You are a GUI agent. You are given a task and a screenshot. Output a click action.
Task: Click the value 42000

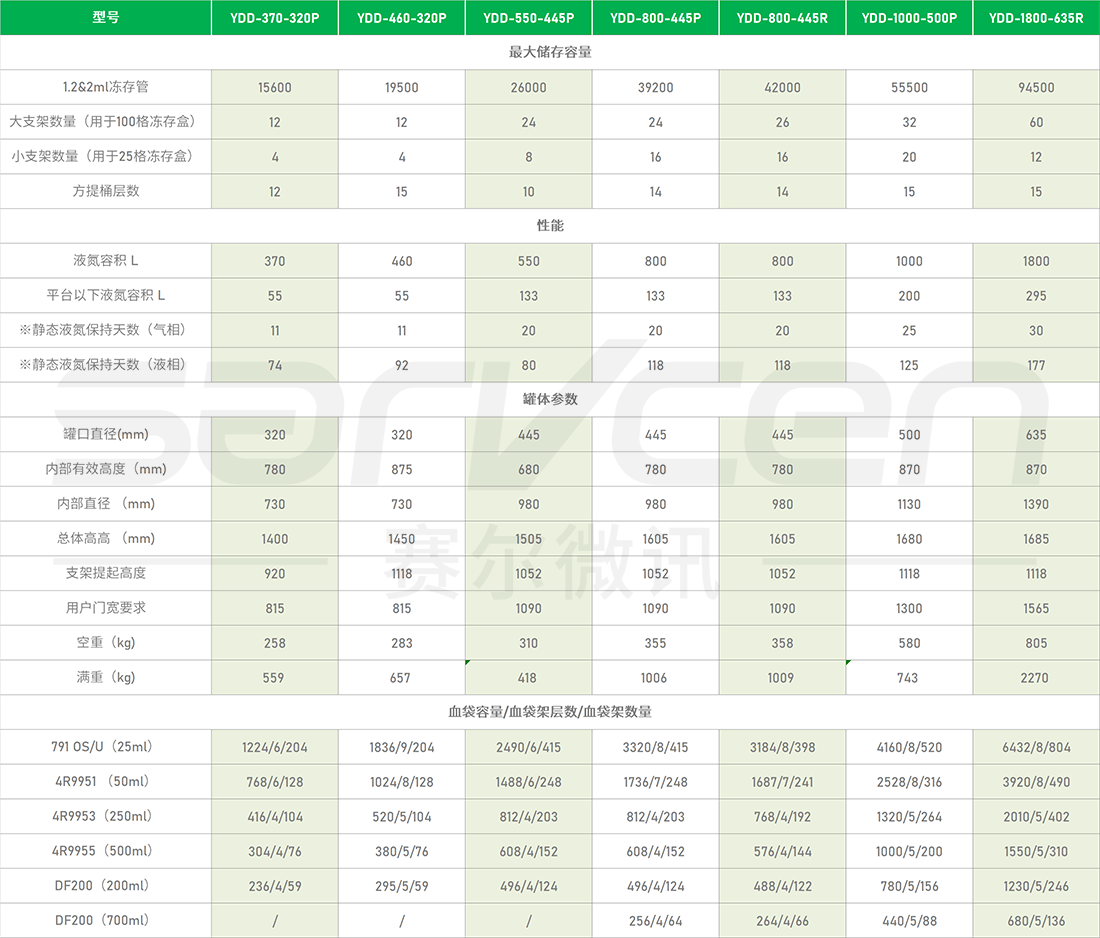tap(782, 88)
